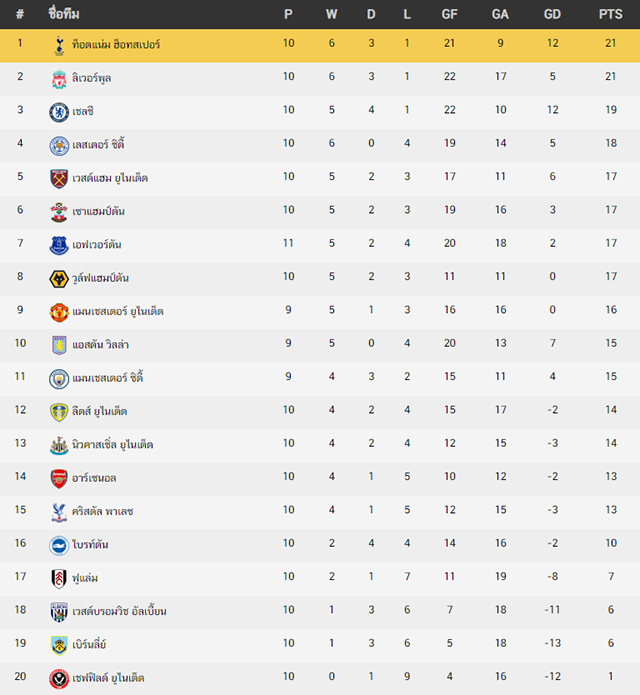This screenshot has height=695, width=640.
Task: Click the Liverpool club crest
Action: (x=59, y=79)
